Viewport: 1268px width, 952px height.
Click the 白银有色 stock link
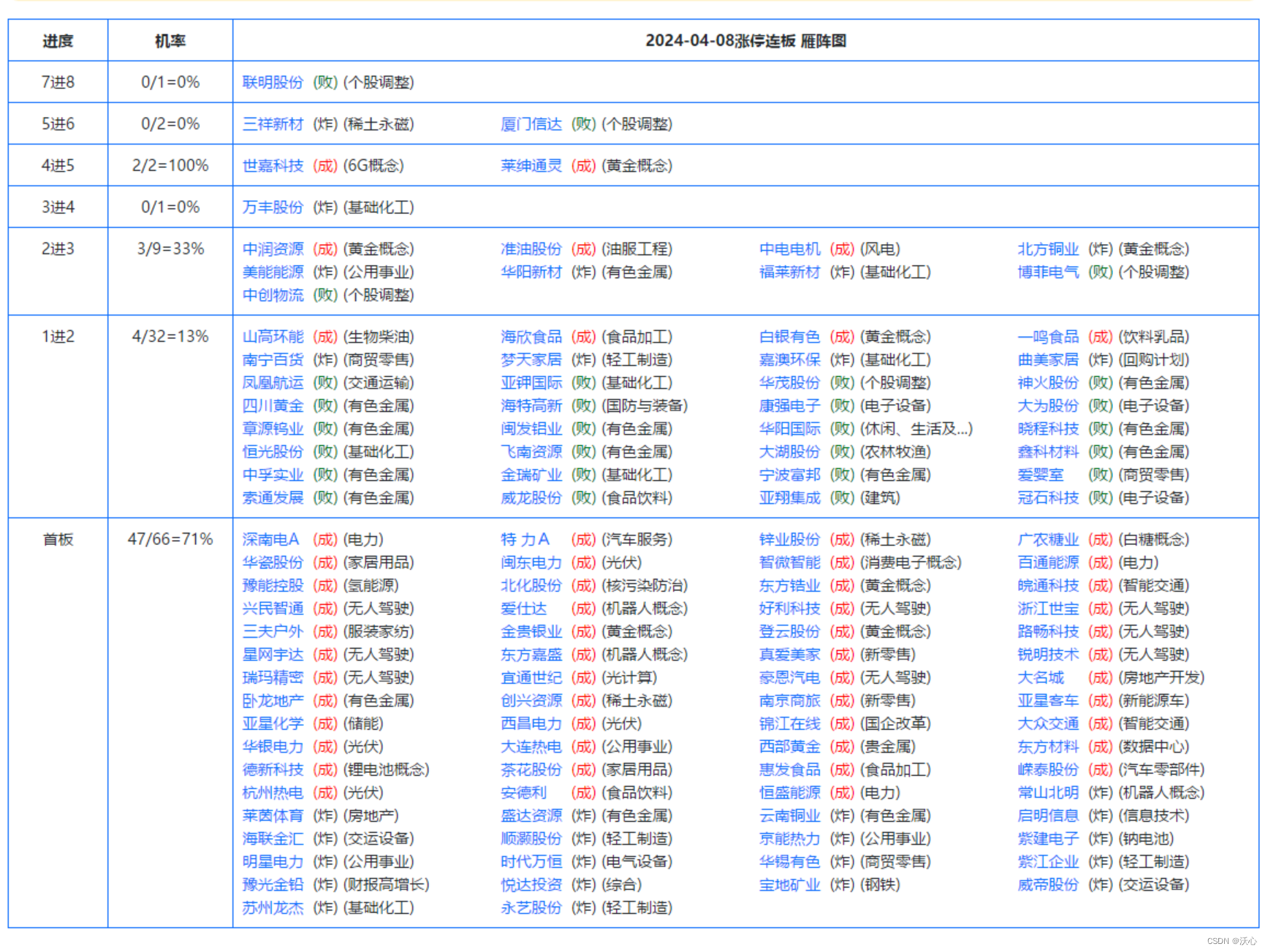[x=790, y=337]
